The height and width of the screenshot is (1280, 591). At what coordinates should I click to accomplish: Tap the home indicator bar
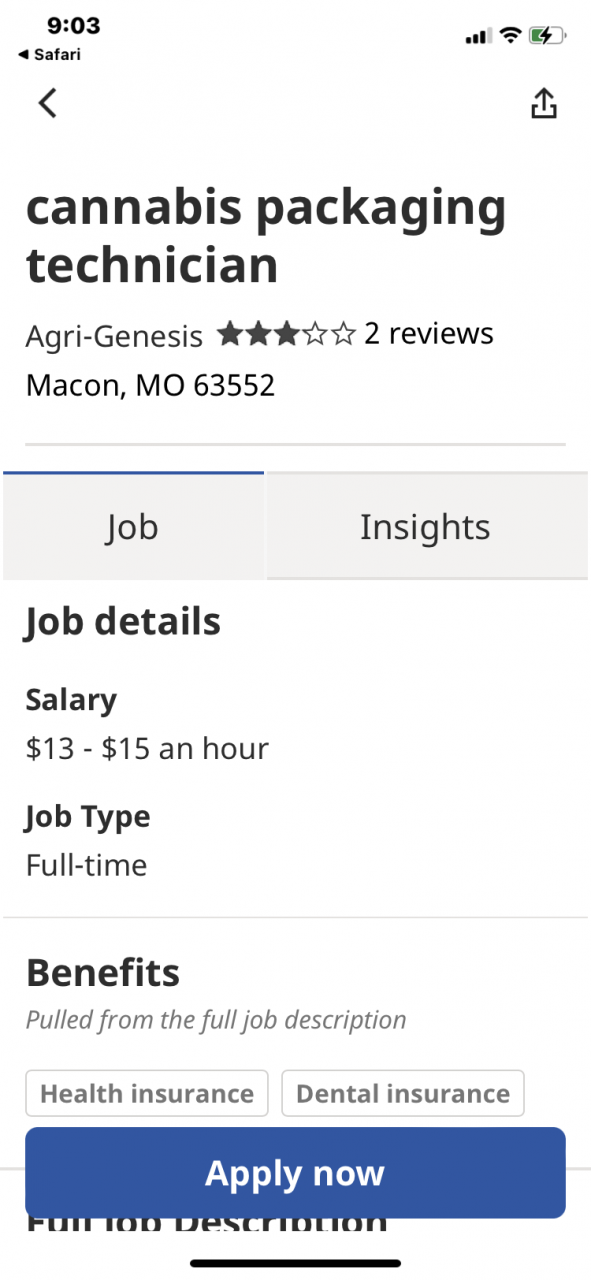pos(295,1263)
